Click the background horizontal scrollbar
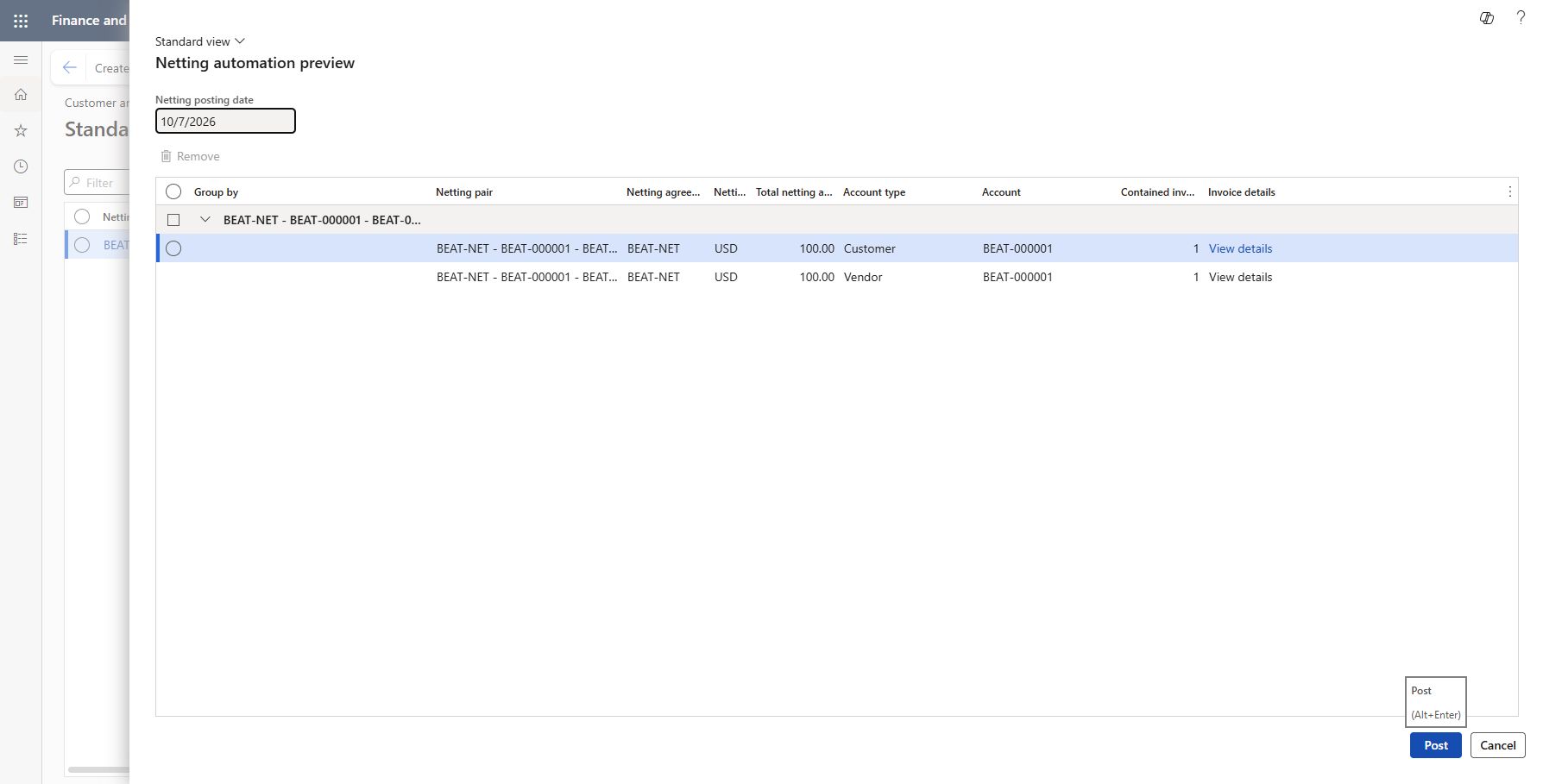The width and height of the screenshot is (1543, 784). pos(98,769)
